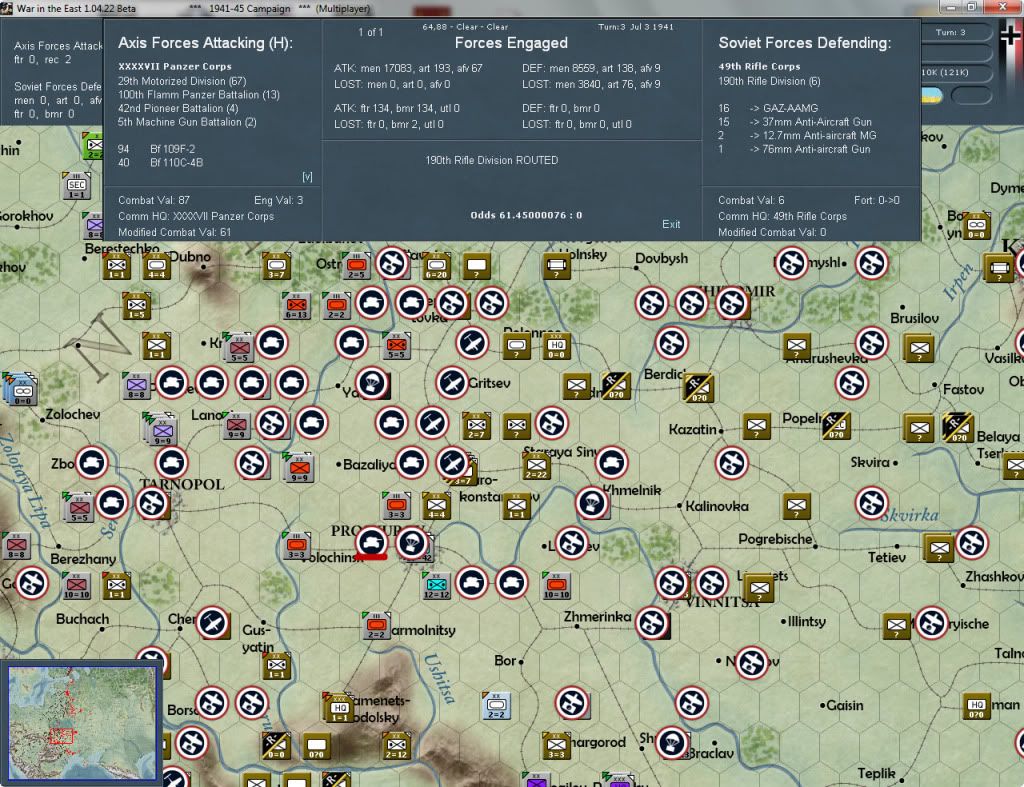
Task: Select the blue 0=0 rail unit stack
Action: [x=21, y=391]
